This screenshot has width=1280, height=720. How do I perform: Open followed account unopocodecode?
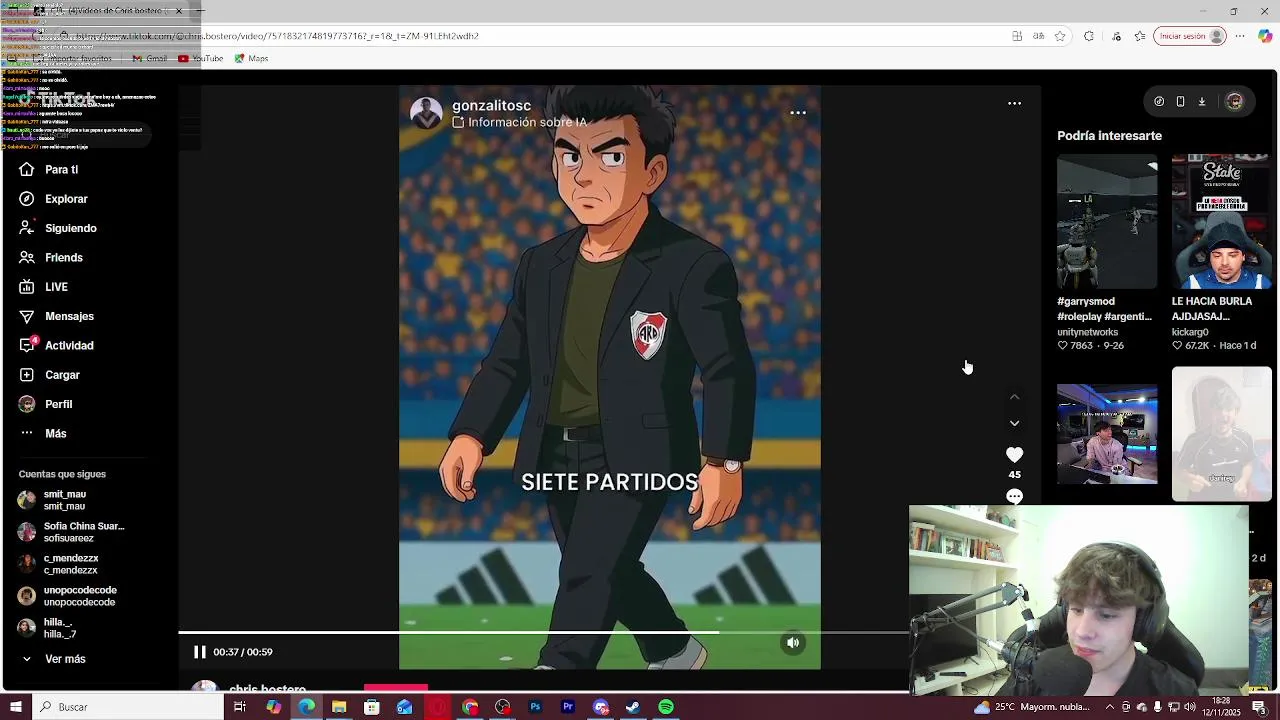tap(66, 596)
